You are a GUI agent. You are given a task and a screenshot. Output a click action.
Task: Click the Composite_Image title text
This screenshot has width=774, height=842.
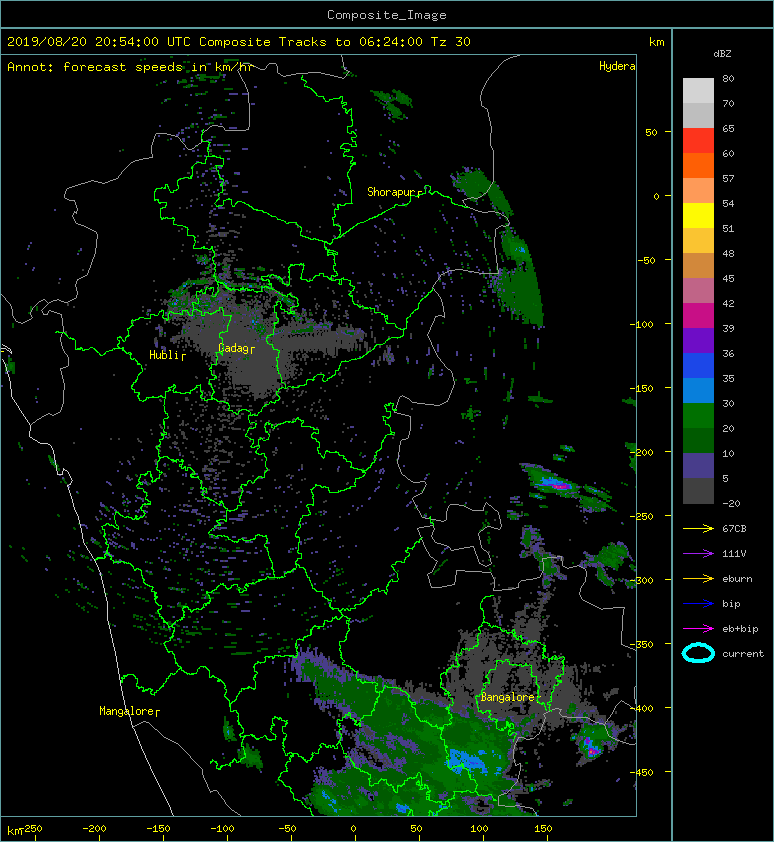pos(387,15)
